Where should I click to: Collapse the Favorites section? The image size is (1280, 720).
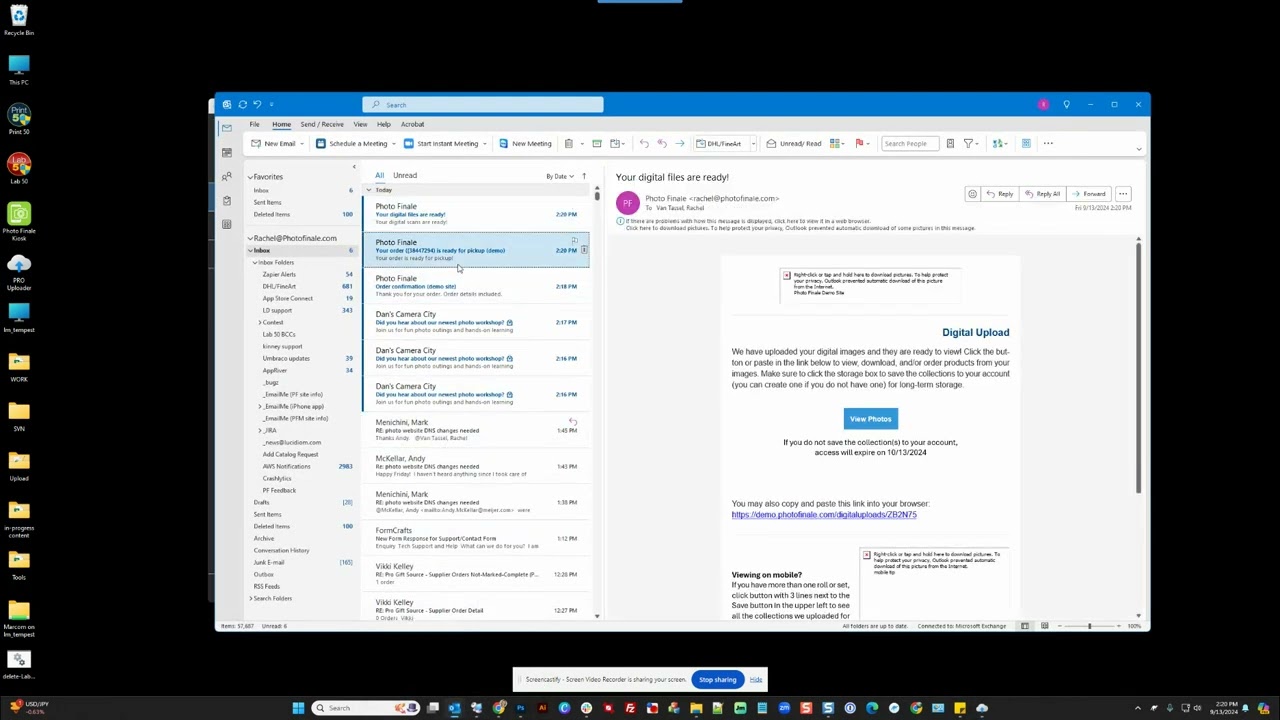coord(251,177)
